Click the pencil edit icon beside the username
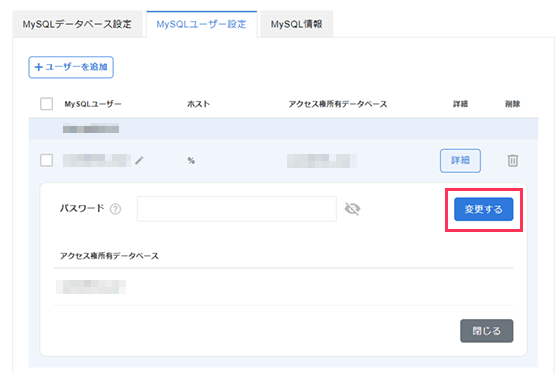This screenshot has width=560, height=374. click(139, 160)
